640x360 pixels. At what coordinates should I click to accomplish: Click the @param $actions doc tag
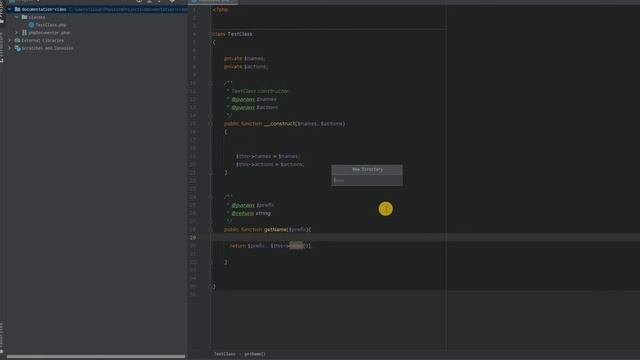(255, 107)
